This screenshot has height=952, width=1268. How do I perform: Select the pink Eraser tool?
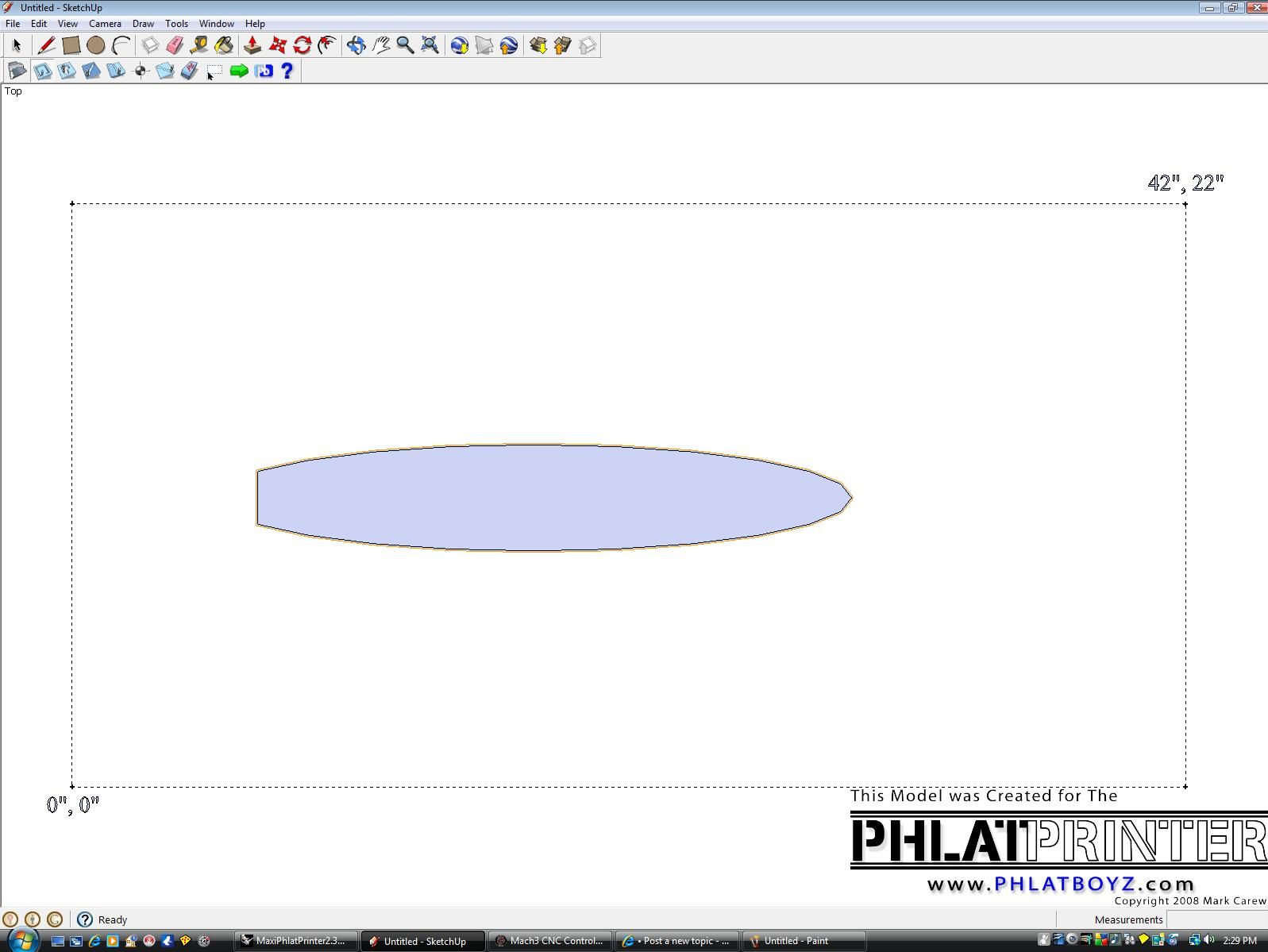[x=175, y=46]
